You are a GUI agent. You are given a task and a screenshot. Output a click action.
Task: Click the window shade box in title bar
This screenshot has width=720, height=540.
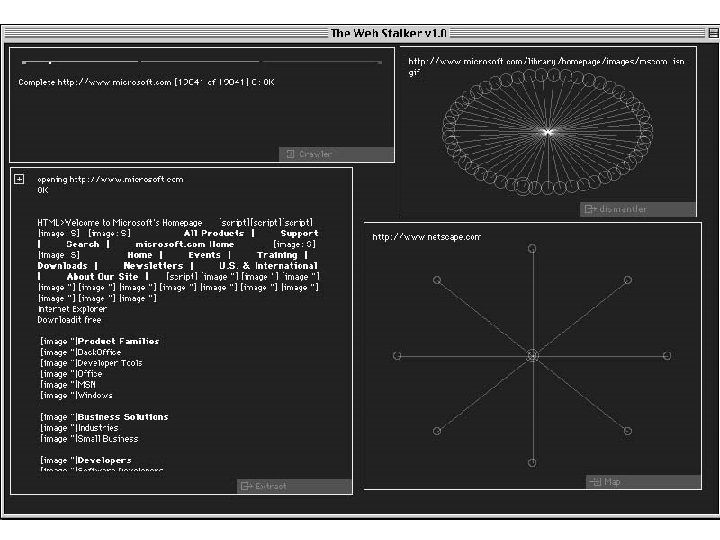(713, 33)
